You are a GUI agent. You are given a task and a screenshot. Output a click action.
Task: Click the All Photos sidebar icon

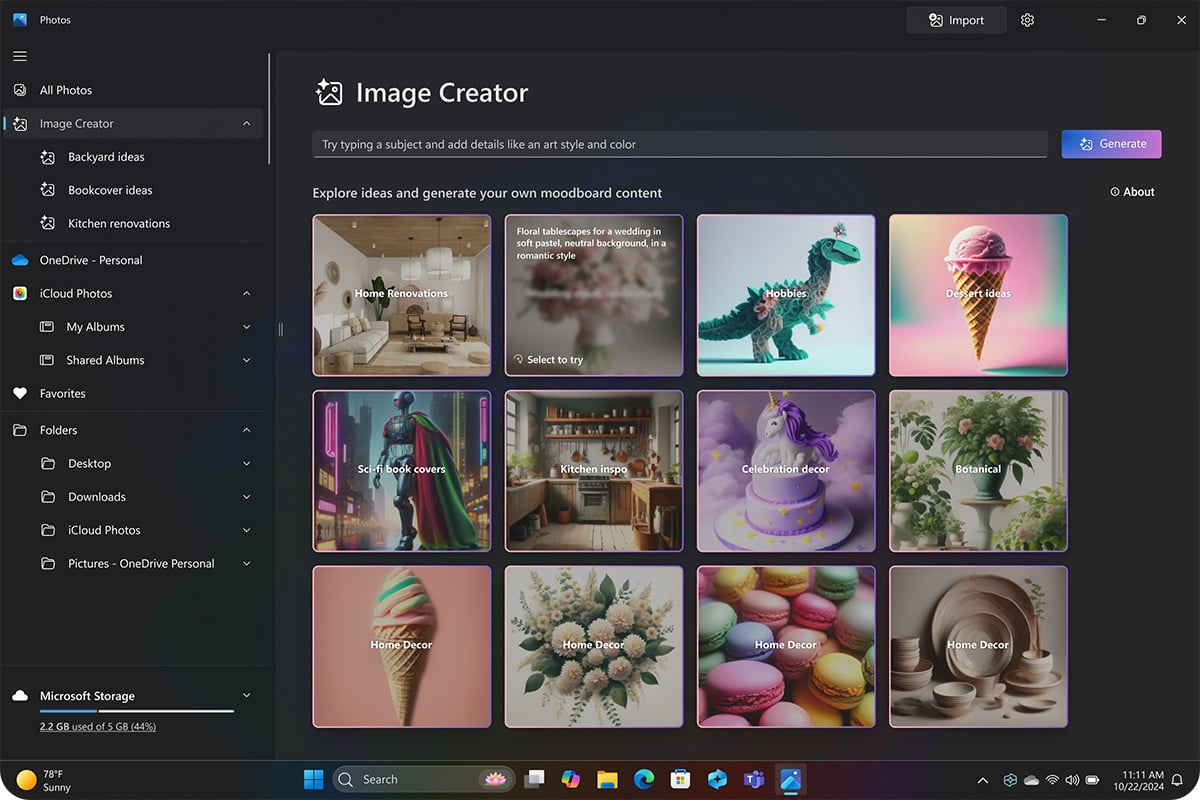(20, 90)
